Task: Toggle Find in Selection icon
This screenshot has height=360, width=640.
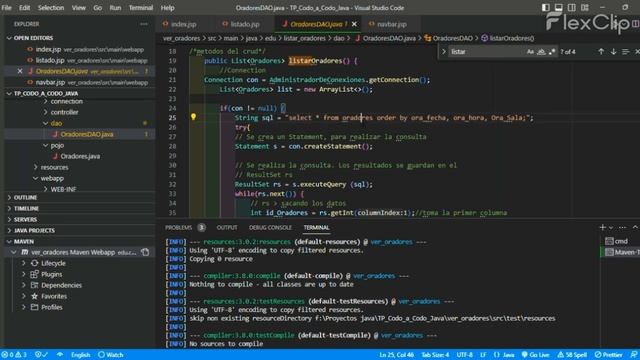Action: point(625,51)
